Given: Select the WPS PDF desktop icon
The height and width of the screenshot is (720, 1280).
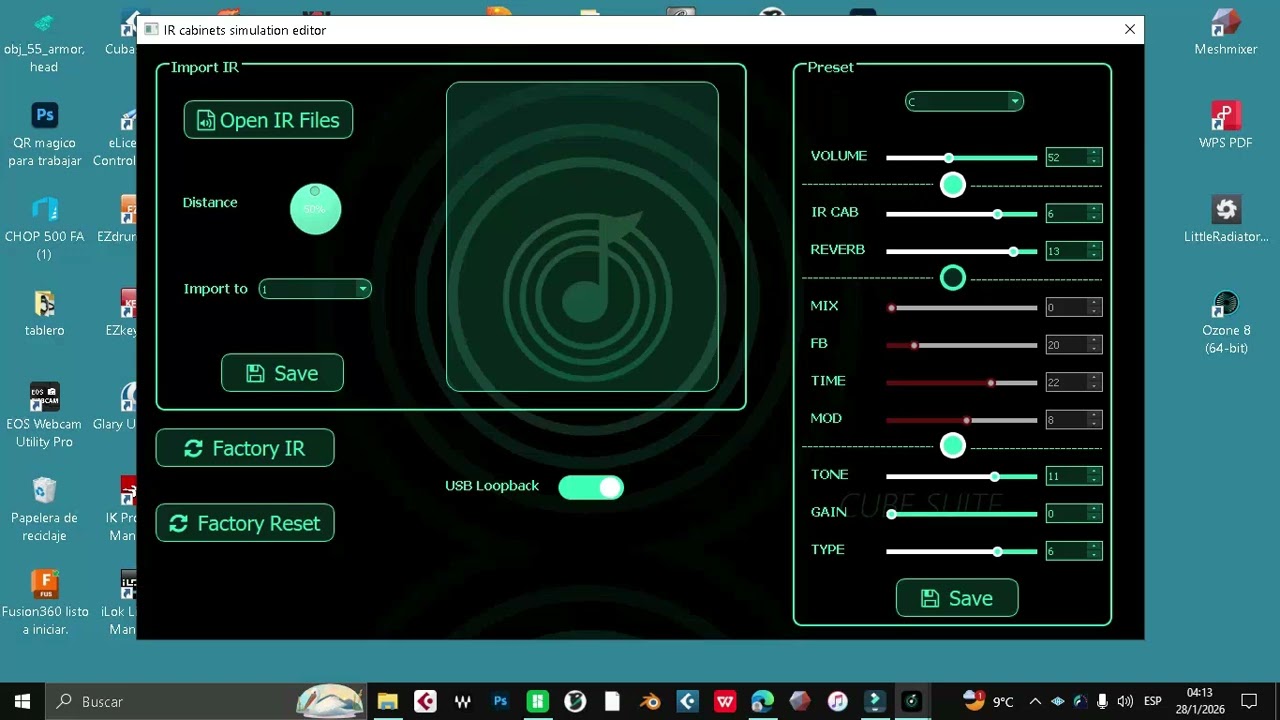Looking at the screenshot, I should 1226,125.
